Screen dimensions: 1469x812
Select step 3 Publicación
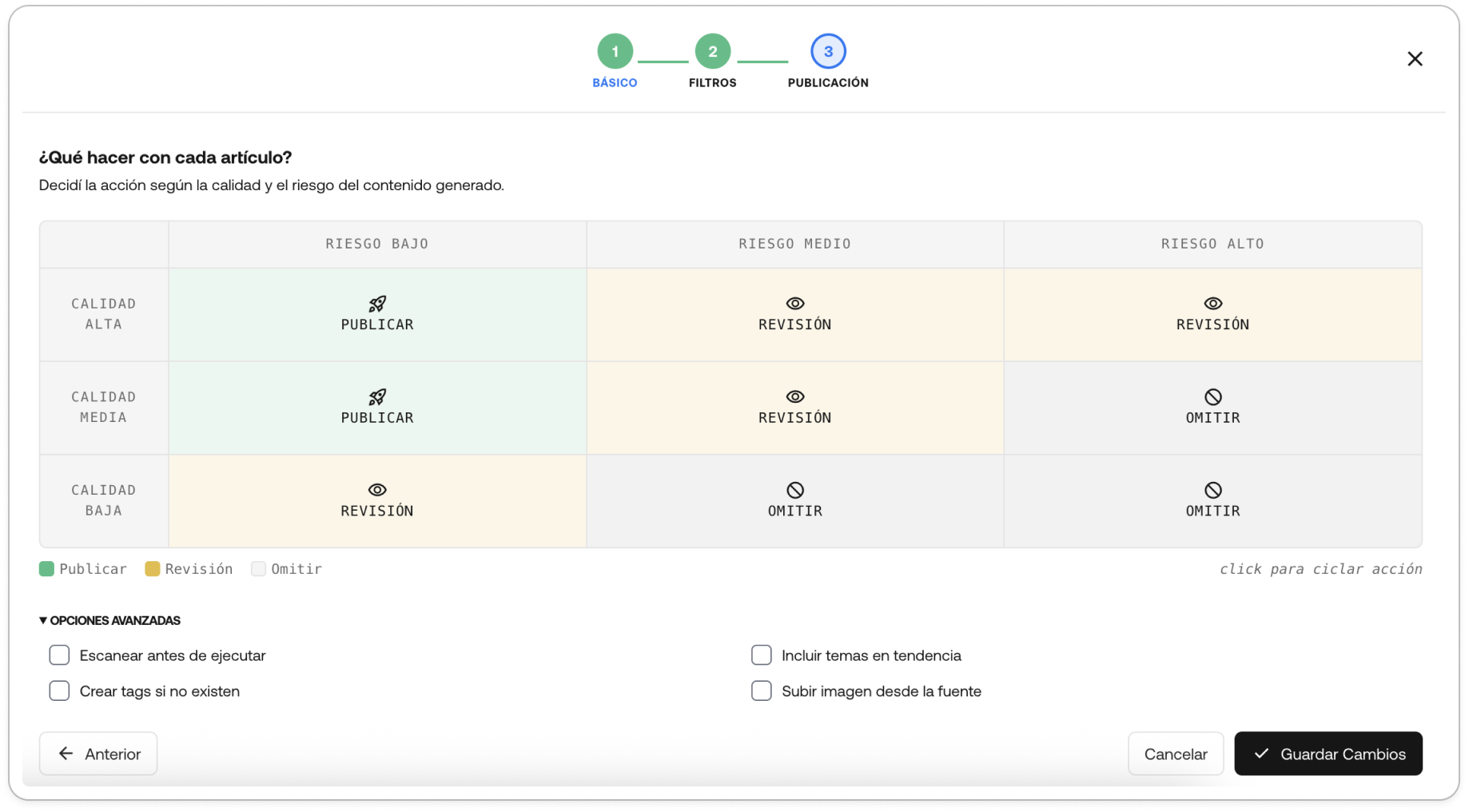coord(828,52)
